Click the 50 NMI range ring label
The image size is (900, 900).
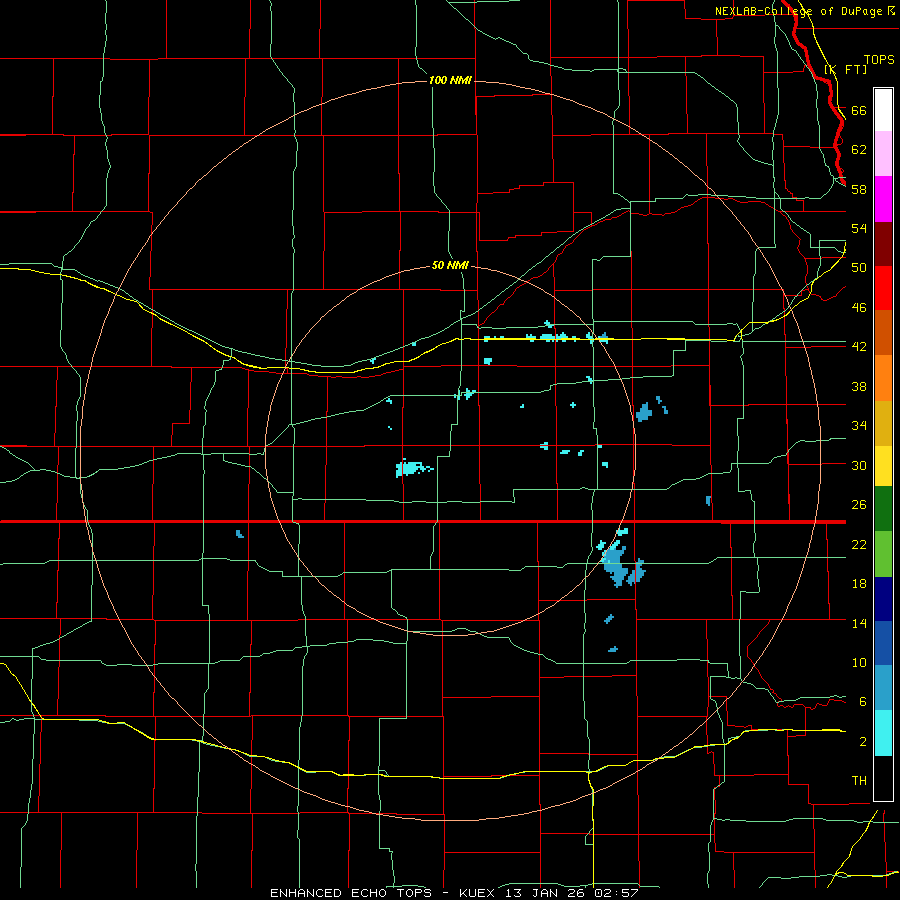click(x=450, y=265)
